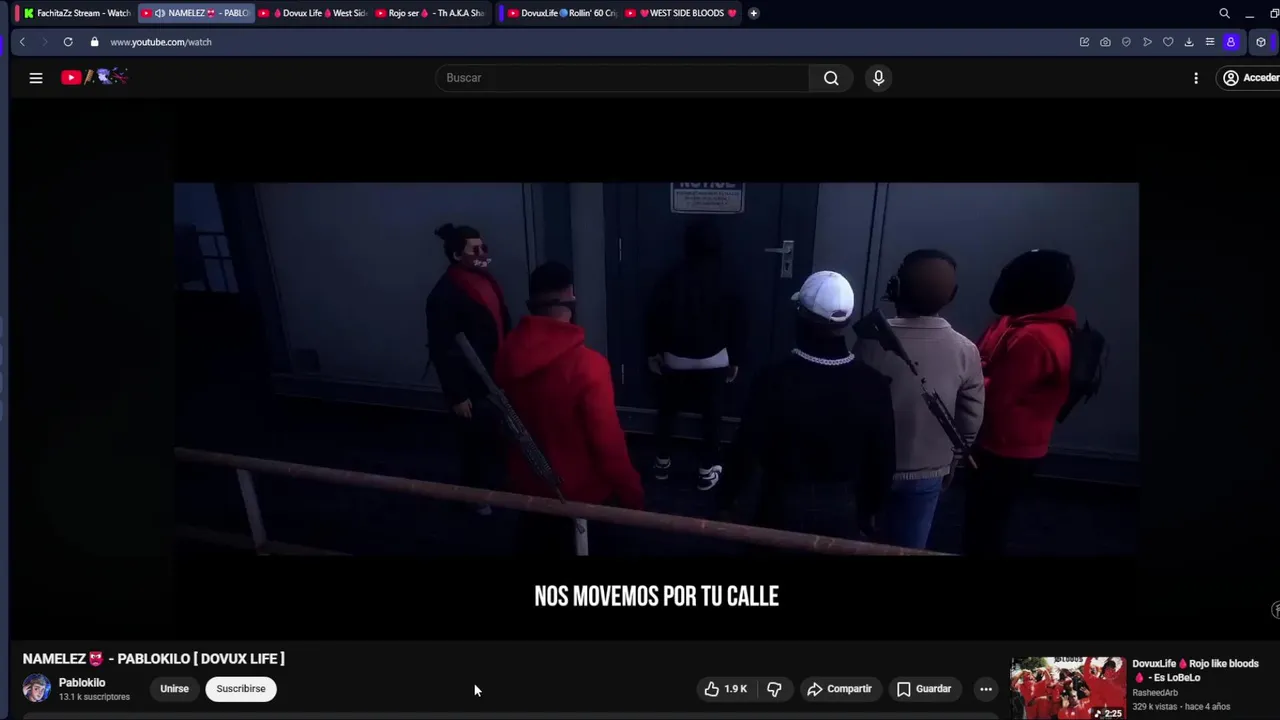Open browser downloads icon
1280x720 pixels.
pos(1189,42)
